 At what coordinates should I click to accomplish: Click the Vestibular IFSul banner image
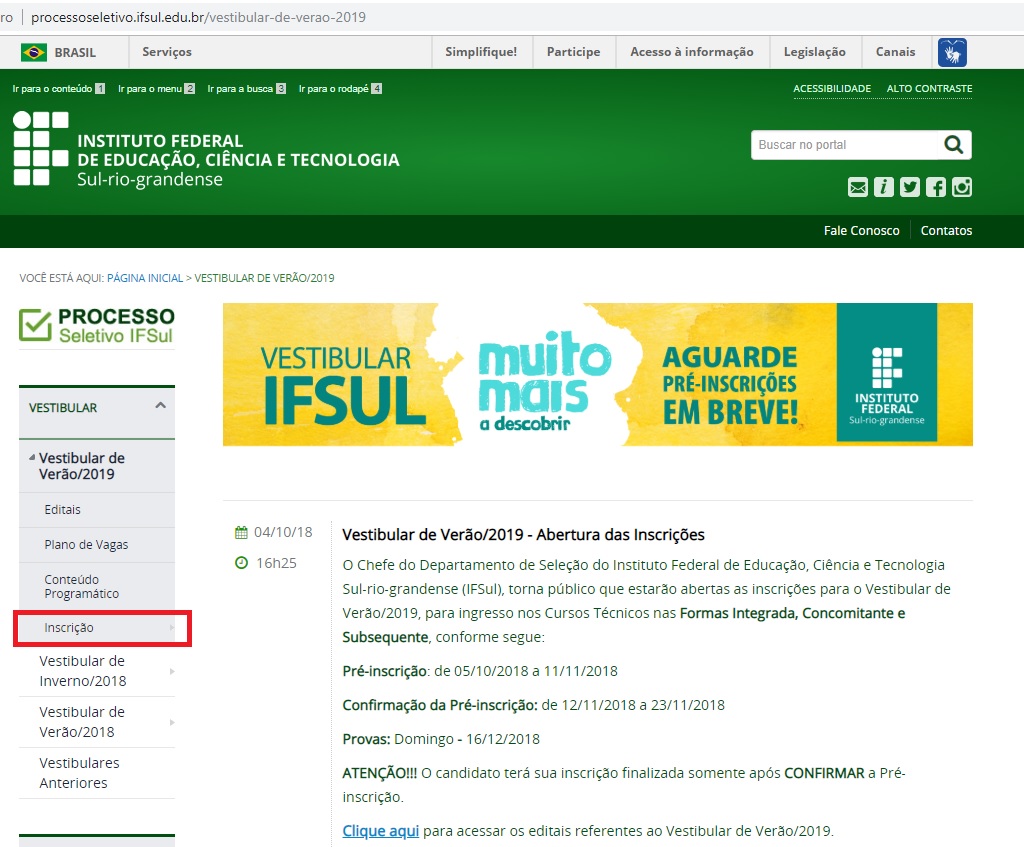coord(598,374)
